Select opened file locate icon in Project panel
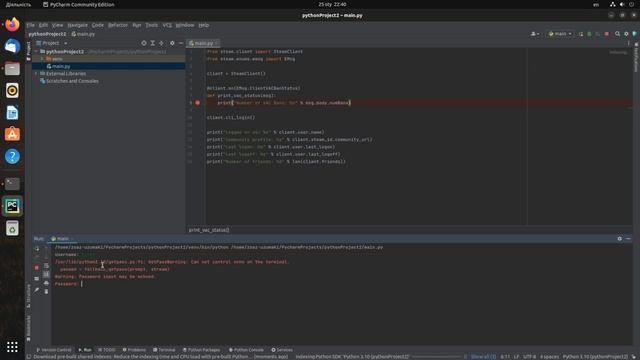The image size is (640, 360). pyautogui.click(x=144, y=43)
